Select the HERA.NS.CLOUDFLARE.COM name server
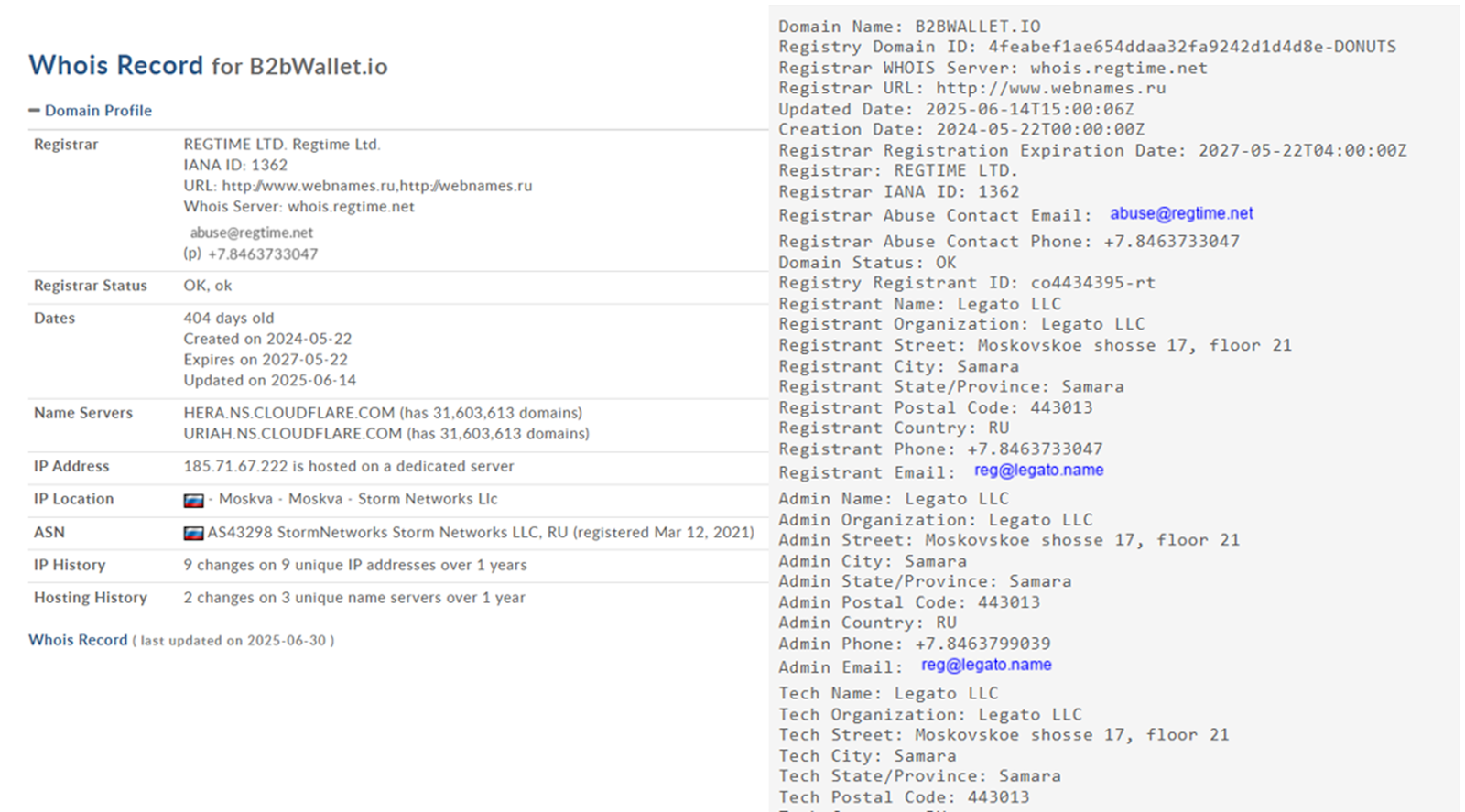1465x812 pixels. pyautogui.click(x=289, y=413)
